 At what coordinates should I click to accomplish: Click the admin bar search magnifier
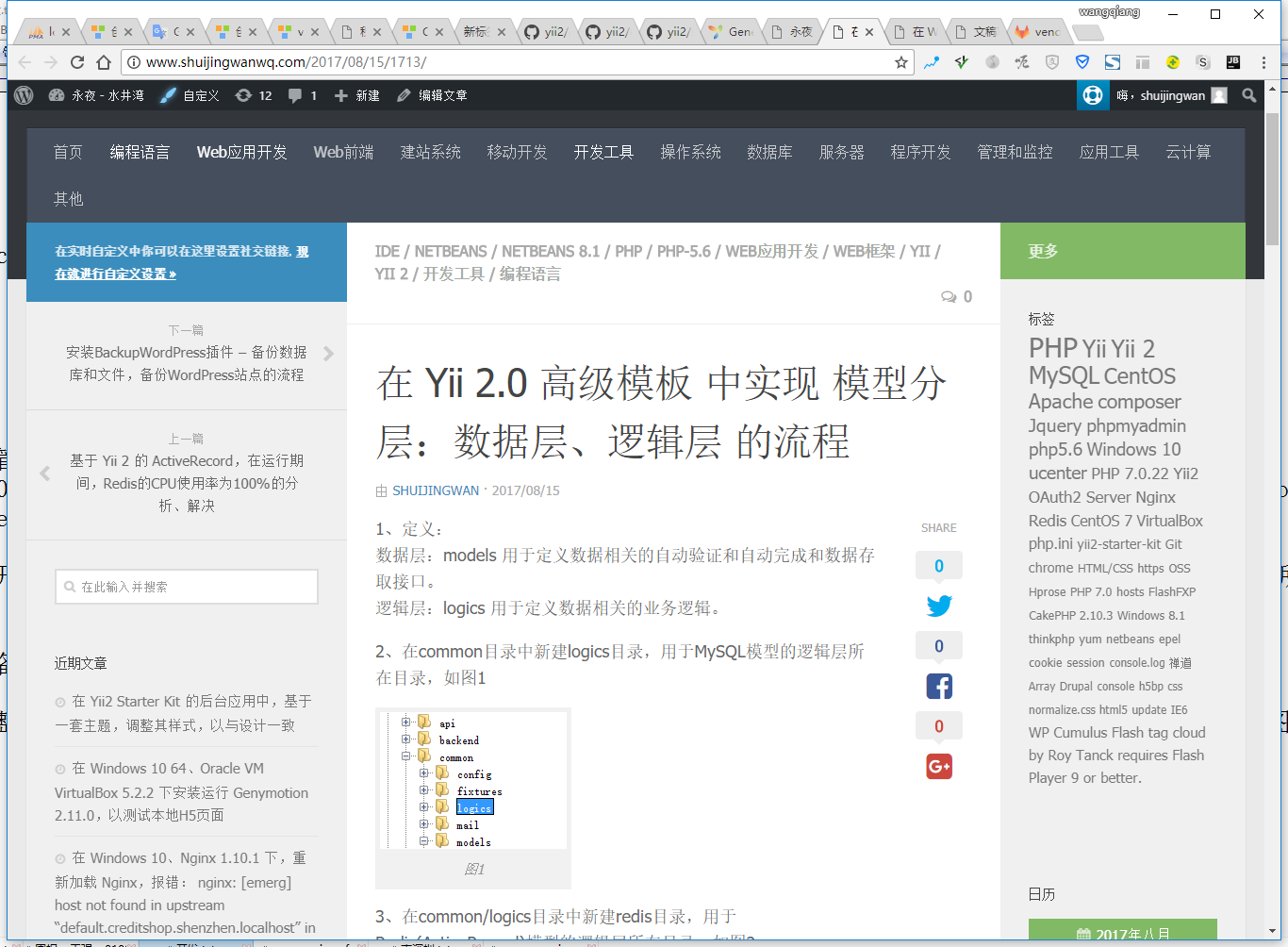pos(1249,95)
